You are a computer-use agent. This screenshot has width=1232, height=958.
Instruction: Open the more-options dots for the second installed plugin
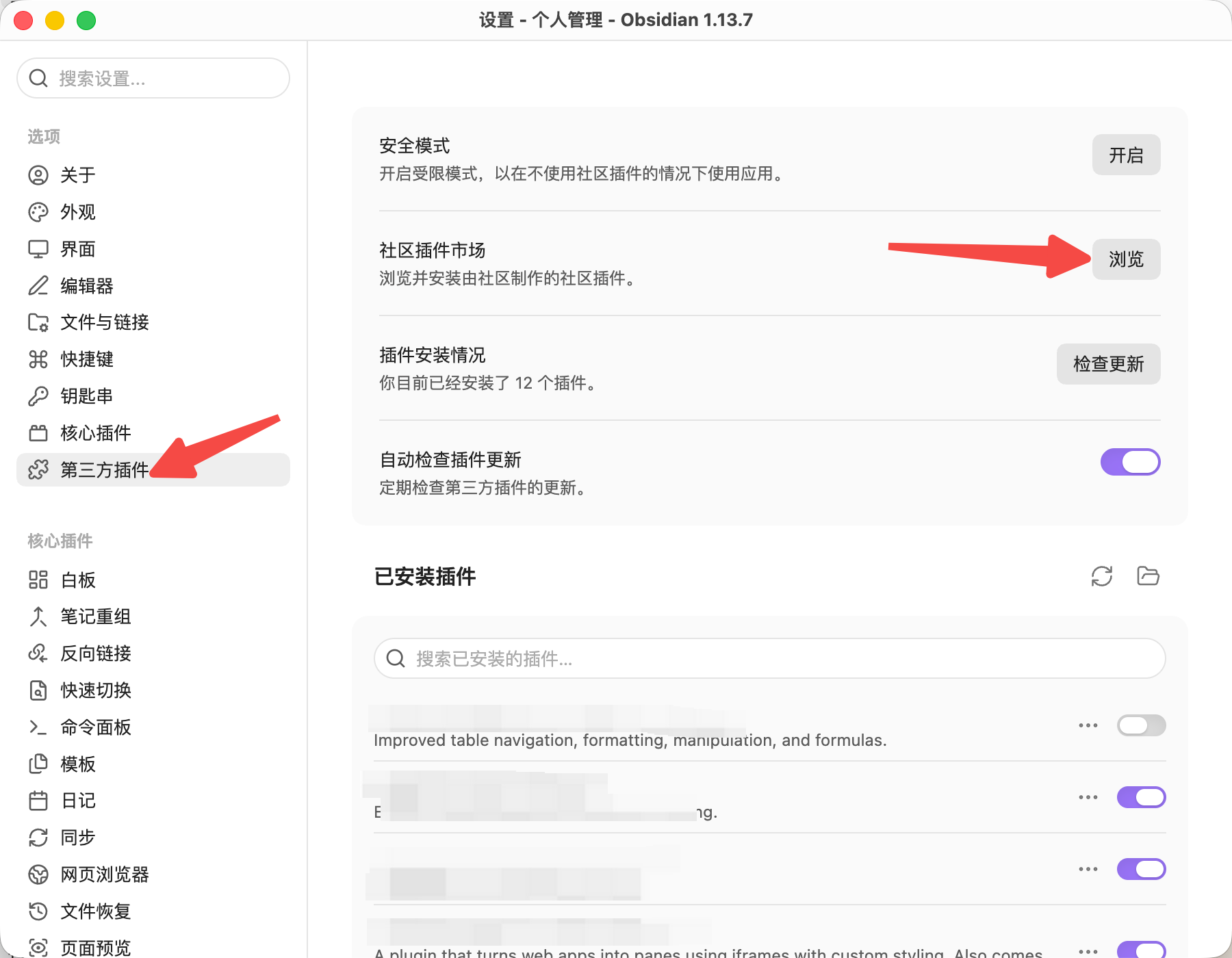tap(1088, 797)
